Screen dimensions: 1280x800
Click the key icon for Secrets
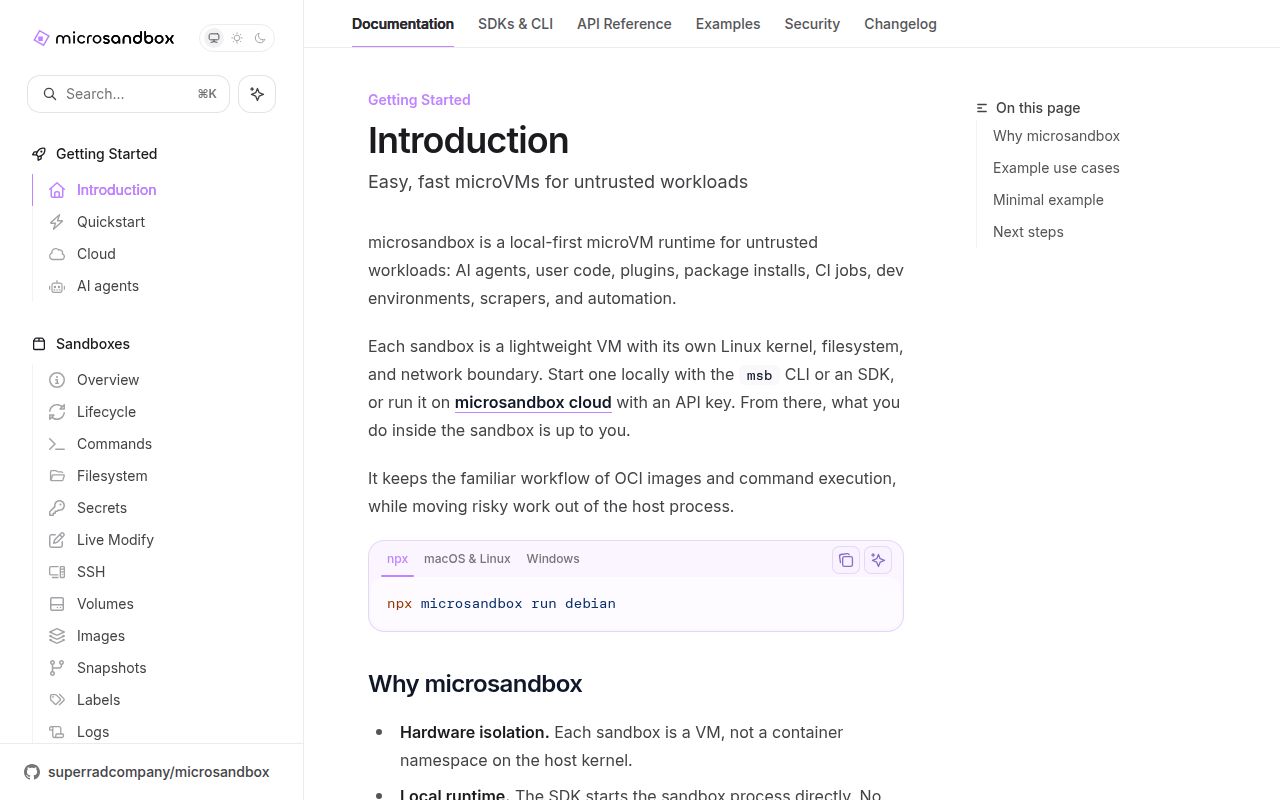pyautogui.click(x=57, y=508)
